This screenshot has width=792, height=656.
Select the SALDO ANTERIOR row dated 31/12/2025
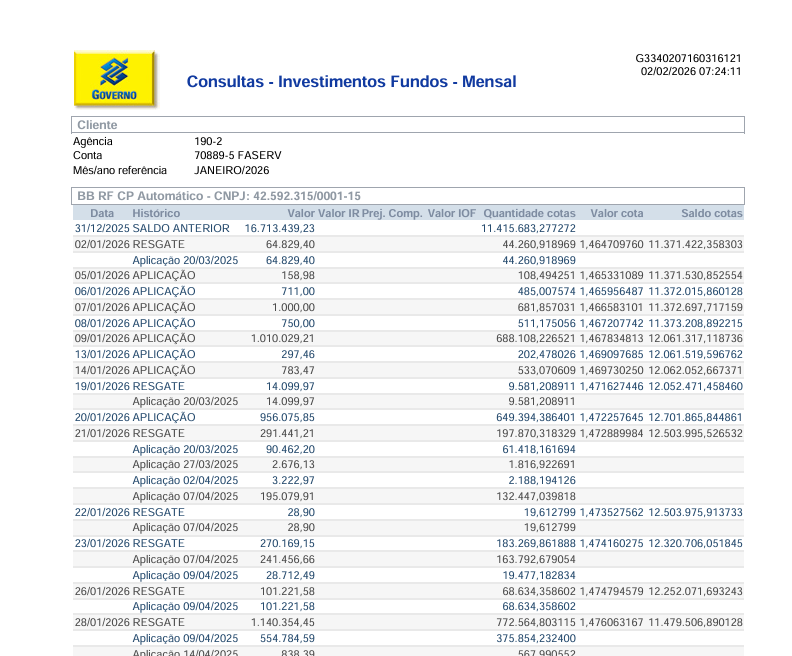tap(408, 228)
